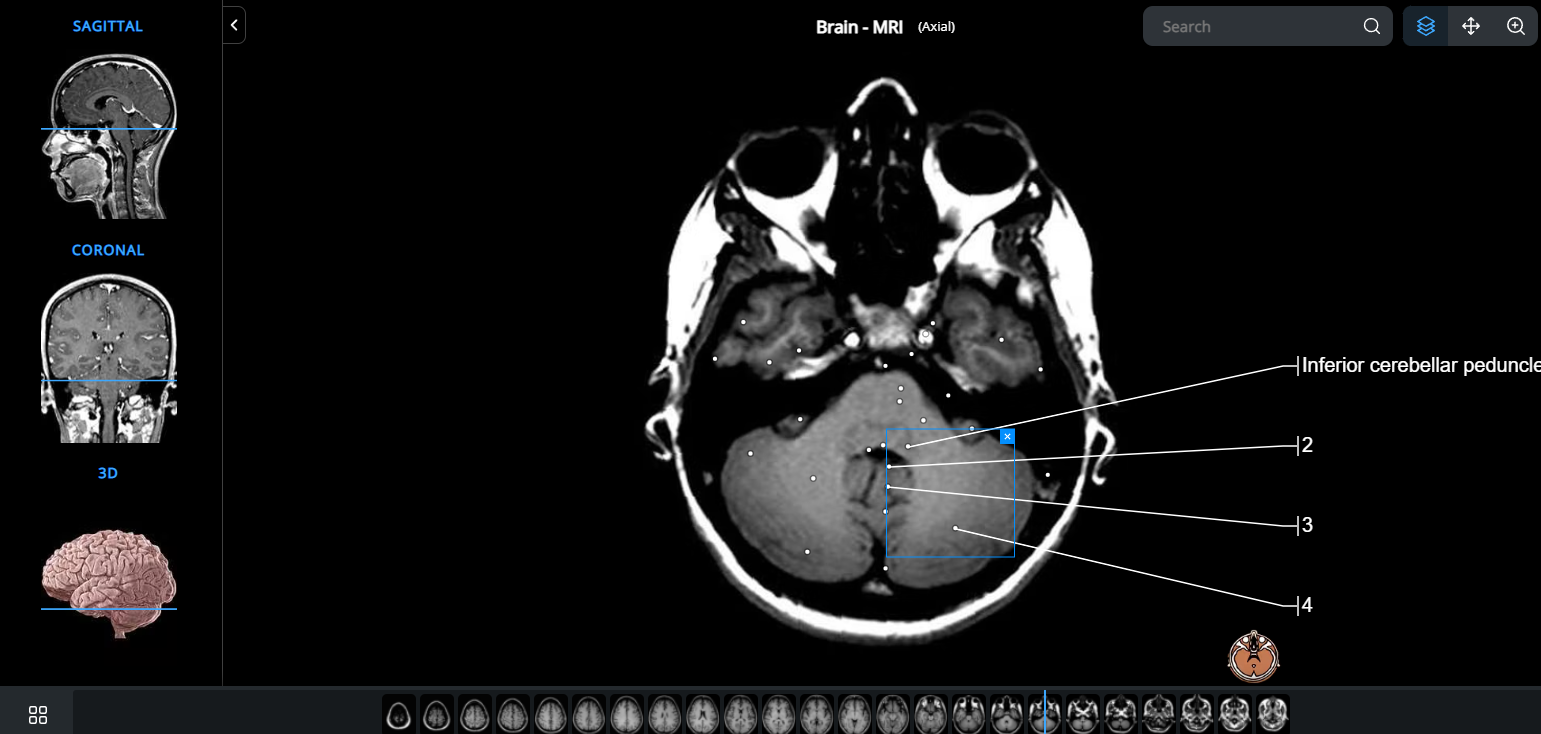Click the magnifier icon in Search box
Screen dimensions: 1541x734
pyautogui.click(x=1371, y=26)
